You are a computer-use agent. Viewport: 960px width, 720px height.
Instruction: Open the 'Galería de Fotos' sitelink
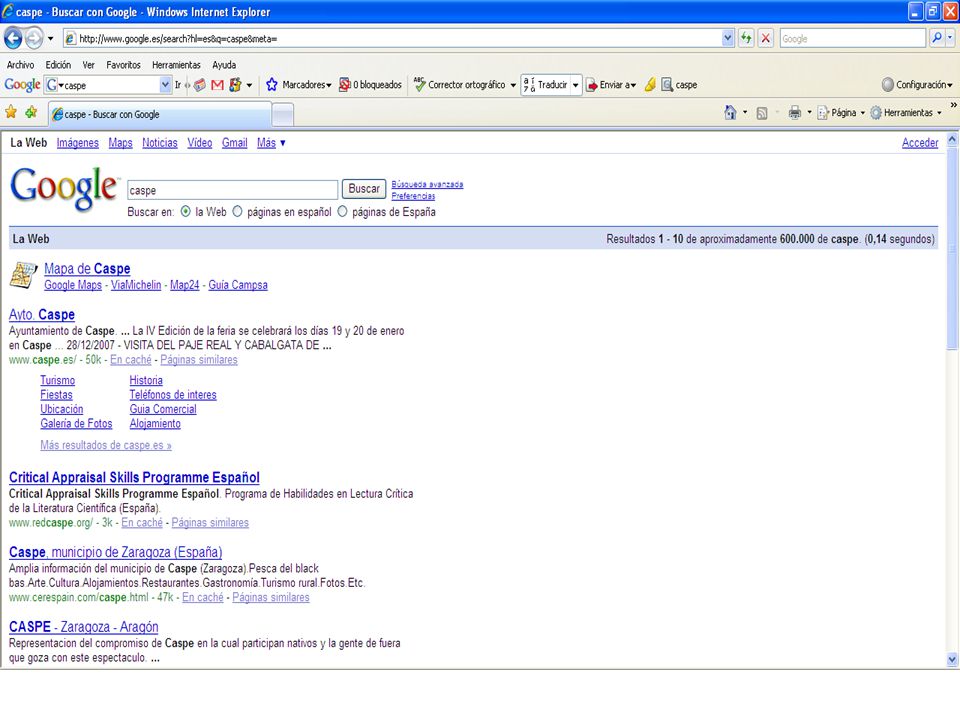click(77, 424)
